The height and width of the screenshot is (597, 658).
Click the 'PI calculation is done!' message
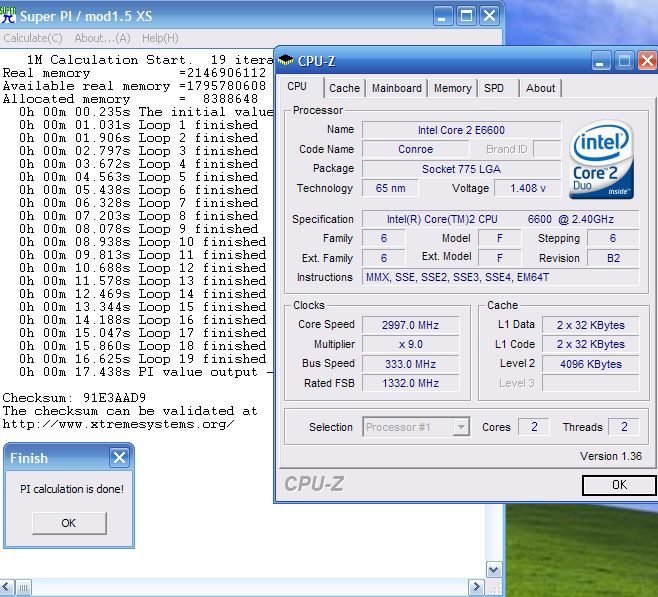tap(72, 489)
